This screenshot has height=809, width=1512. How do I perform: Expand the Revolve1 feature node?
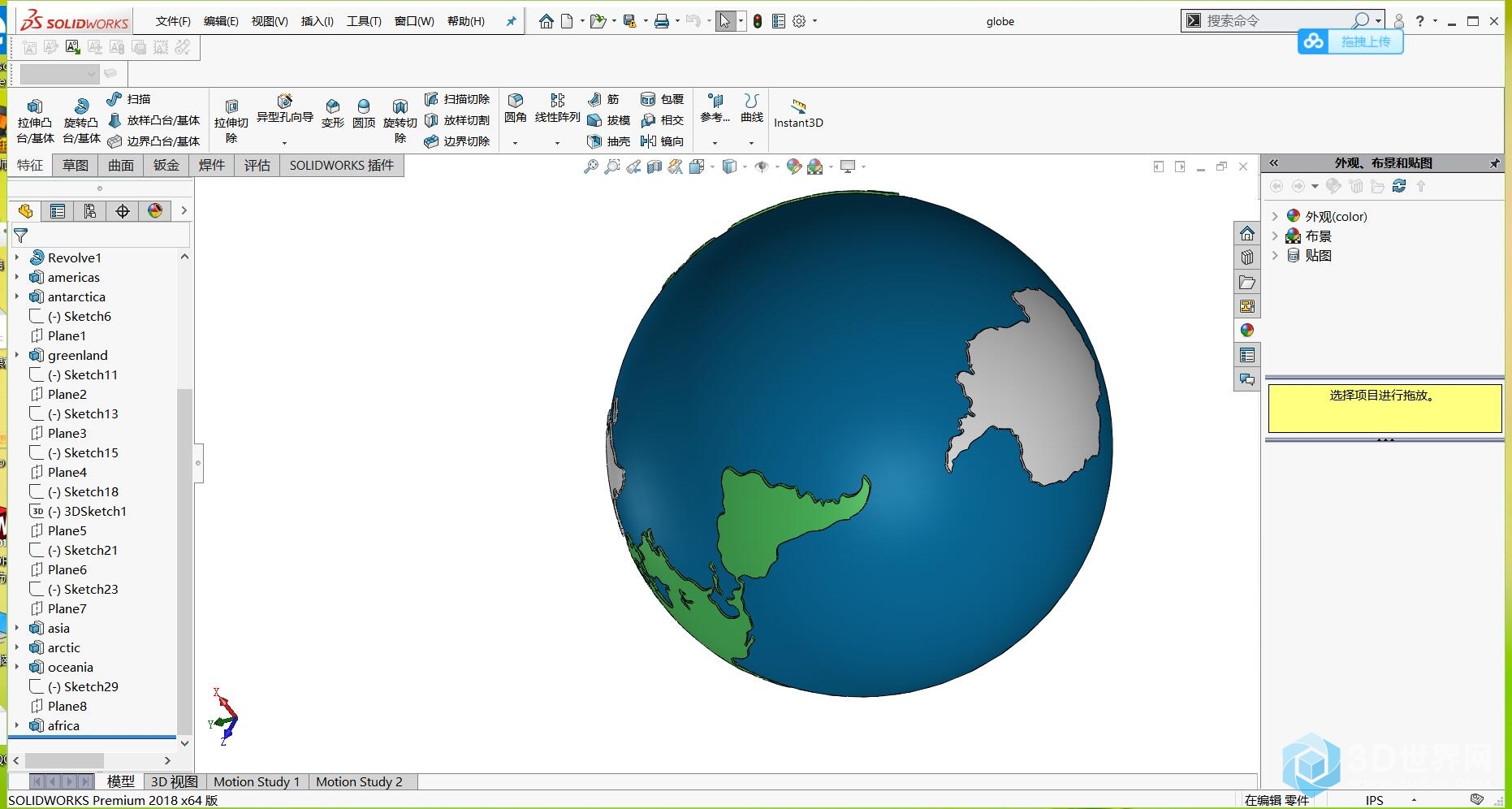point(17,257)
